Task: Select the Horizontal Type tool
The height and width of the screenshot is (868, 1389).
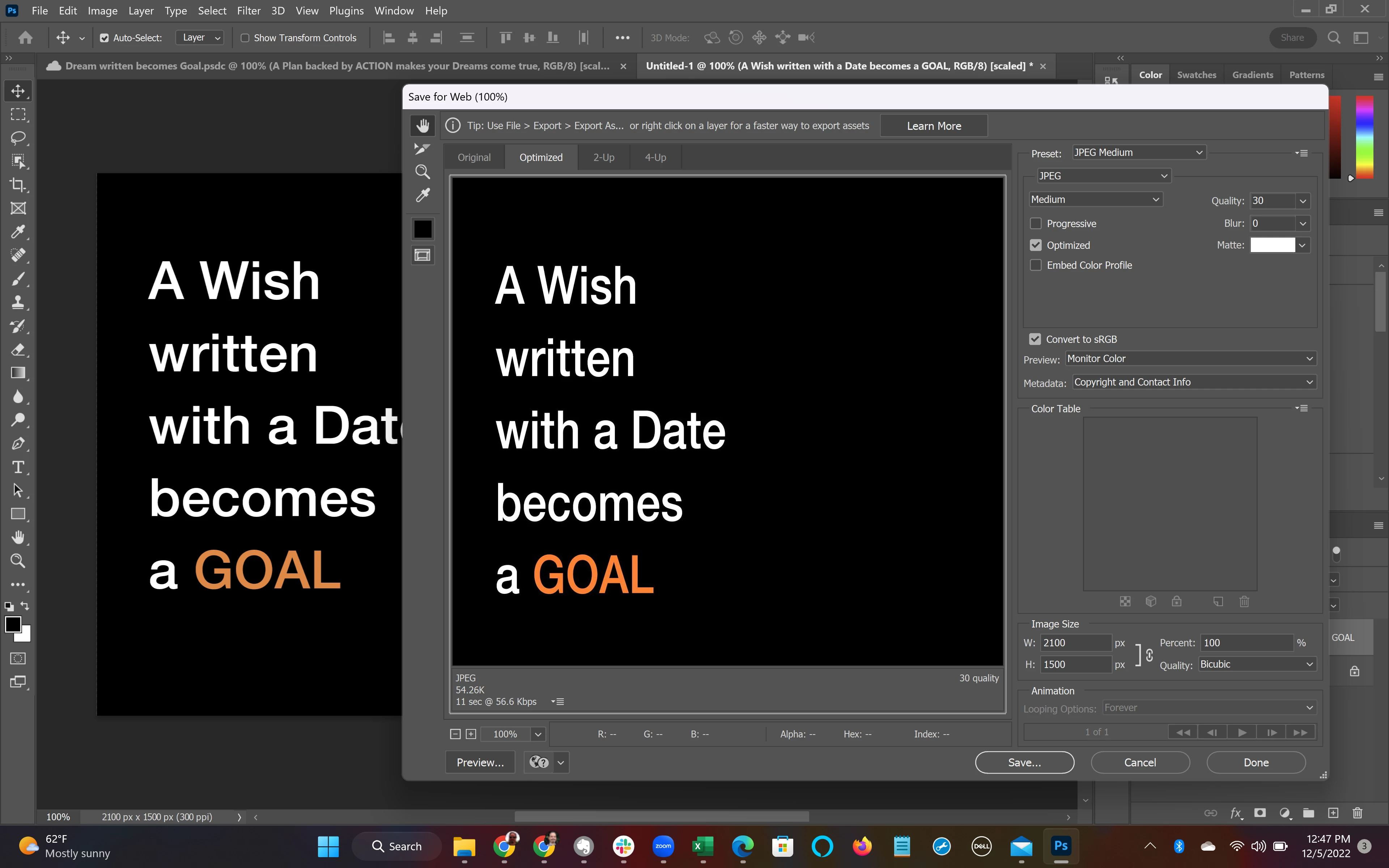Action: click(18, 467)
